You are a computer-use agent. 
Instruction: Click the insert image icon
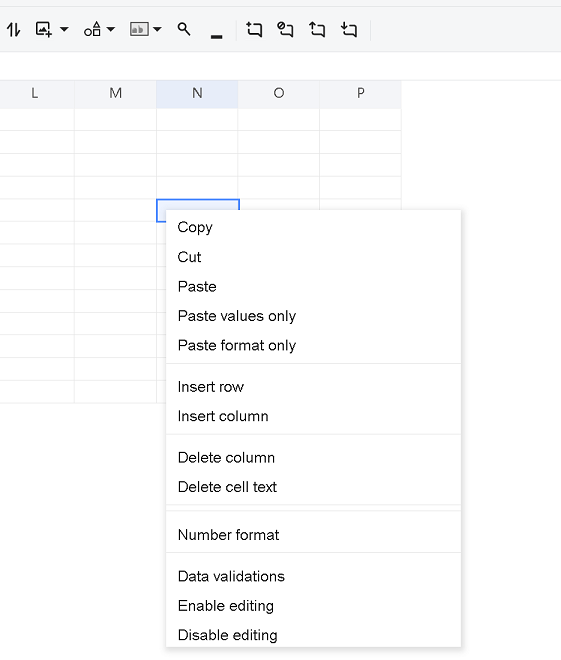coord(44,29)
